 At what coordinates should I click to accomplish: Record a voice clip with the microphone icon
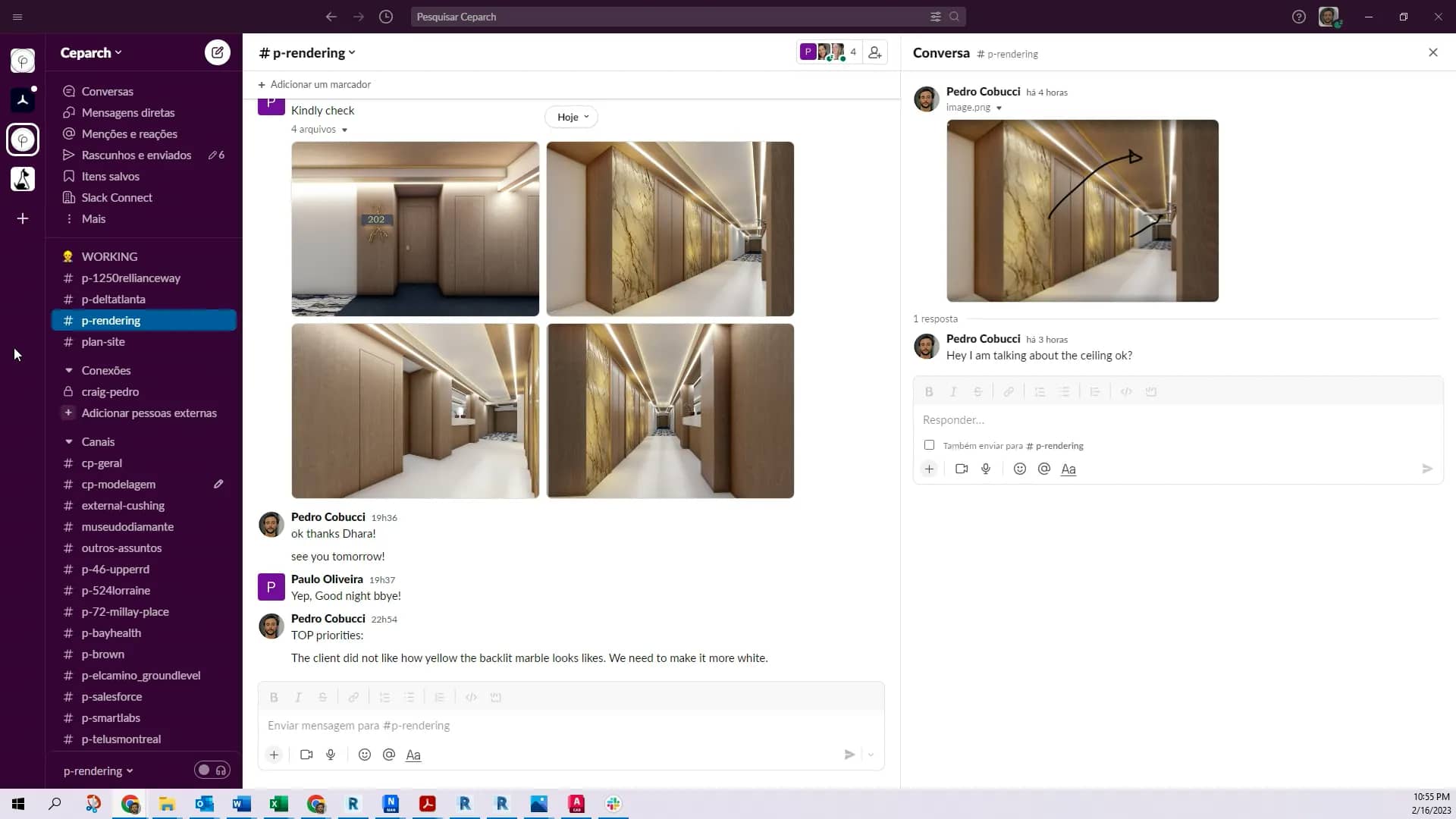tap(330, 755)
